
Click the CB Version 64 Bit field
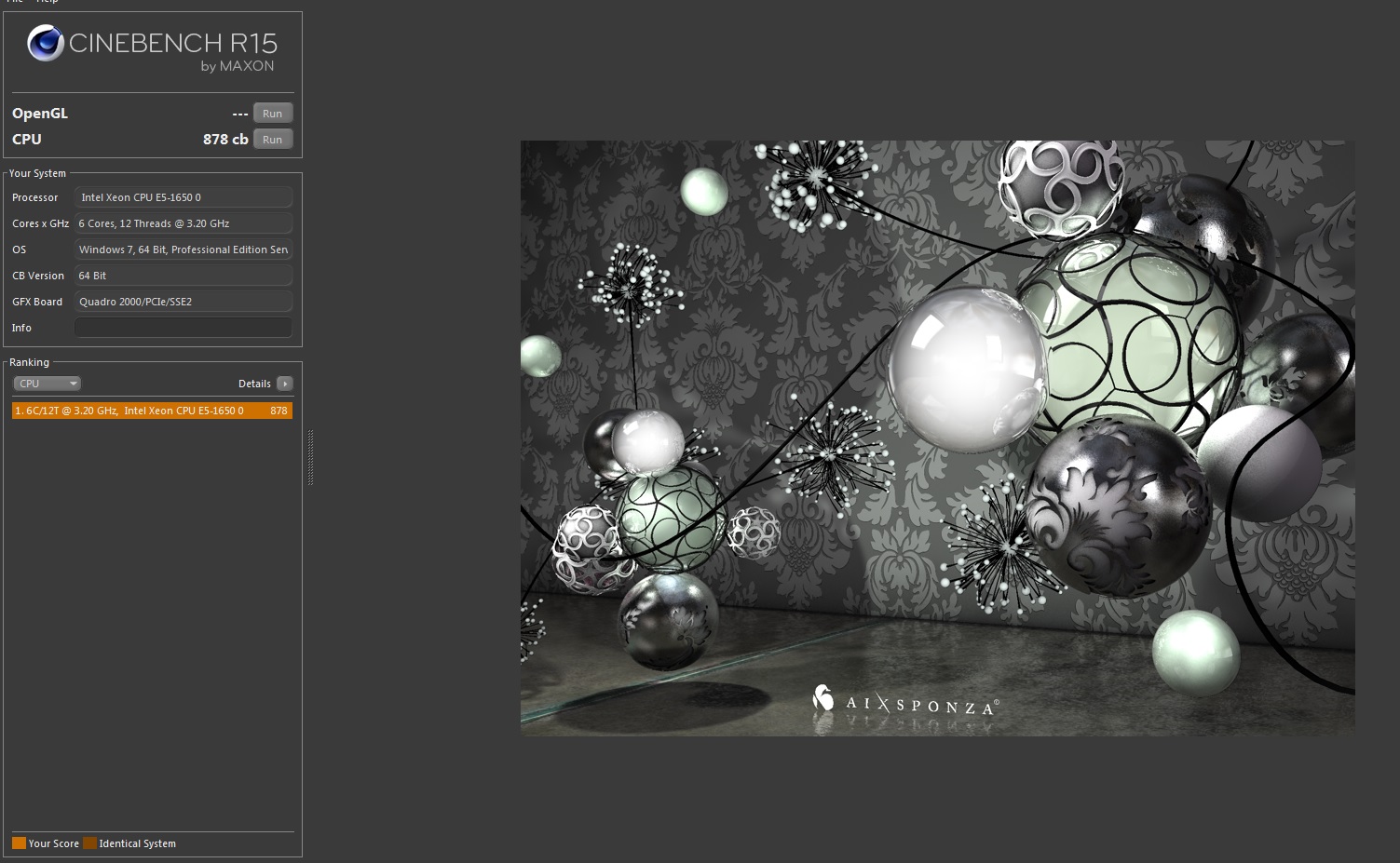click(183, 276)
